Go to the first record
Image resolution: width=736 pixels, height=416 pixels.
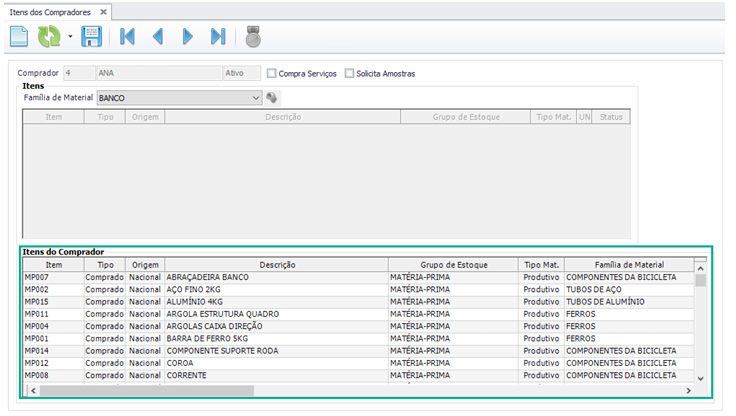(127, 37)
